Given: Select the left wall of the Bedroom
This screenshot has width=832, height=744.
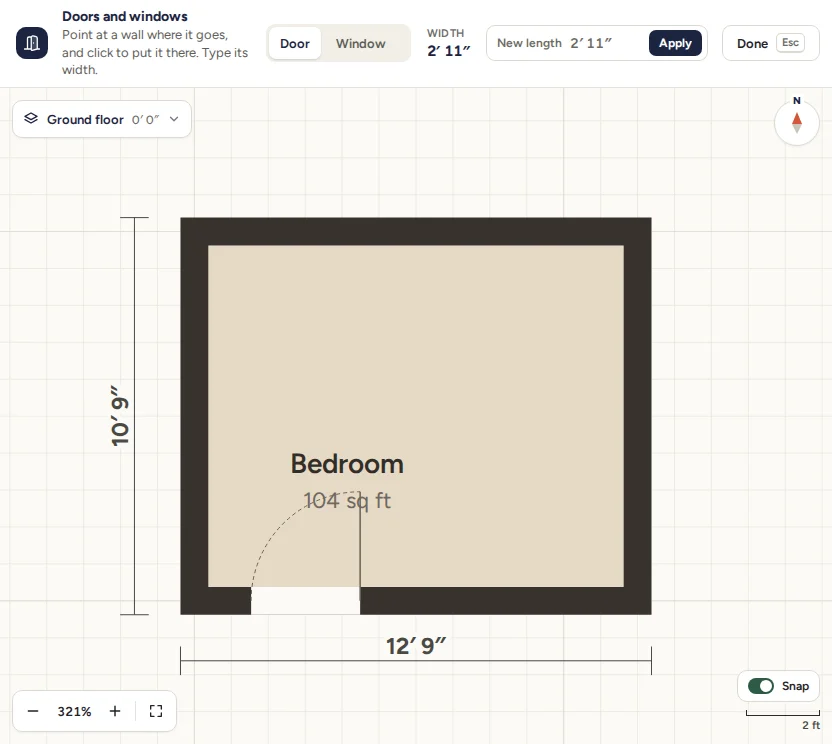Looking at the screenshot, I should pyautogui.click(x=194, y=416).
